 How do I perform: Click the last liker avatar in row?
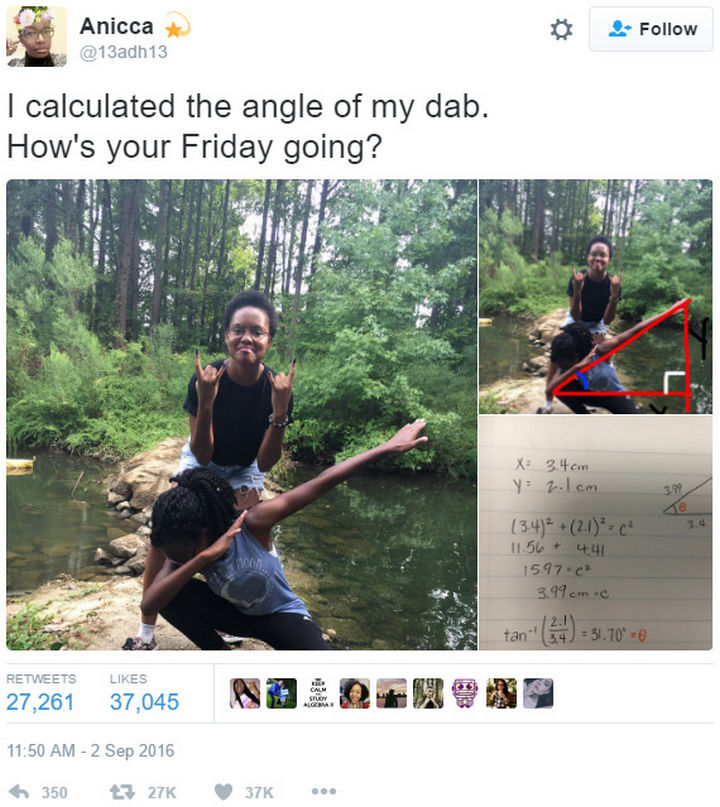click(538, 693)
